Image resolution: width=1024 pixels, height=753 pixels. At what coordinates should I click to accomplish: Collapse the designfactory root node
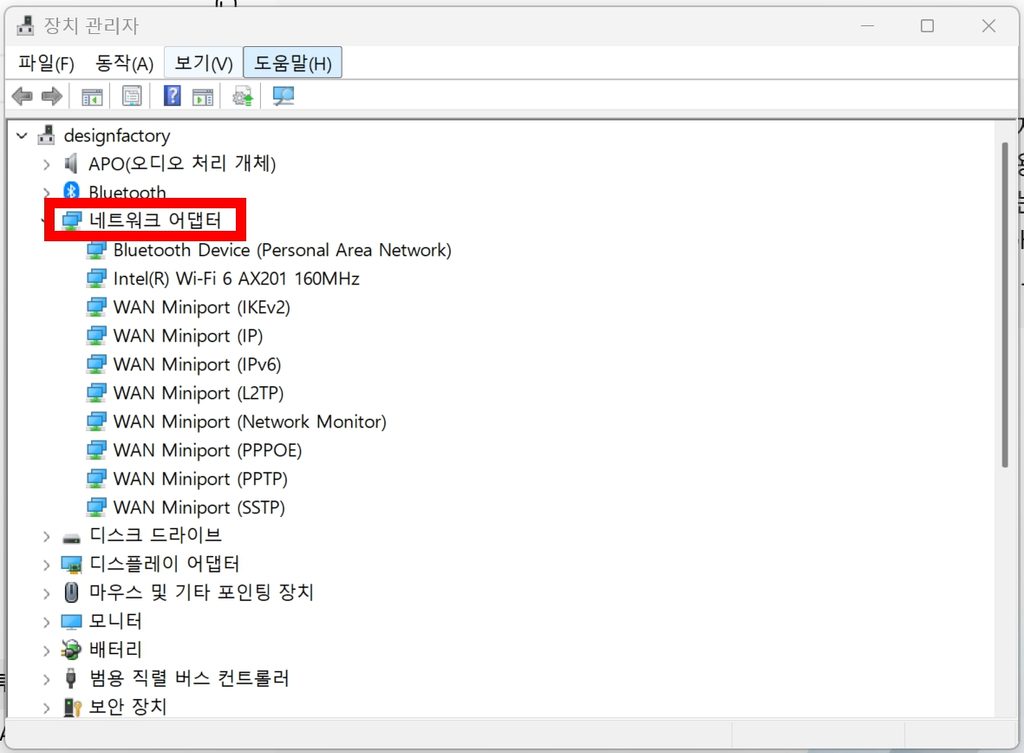pos(22,135)
